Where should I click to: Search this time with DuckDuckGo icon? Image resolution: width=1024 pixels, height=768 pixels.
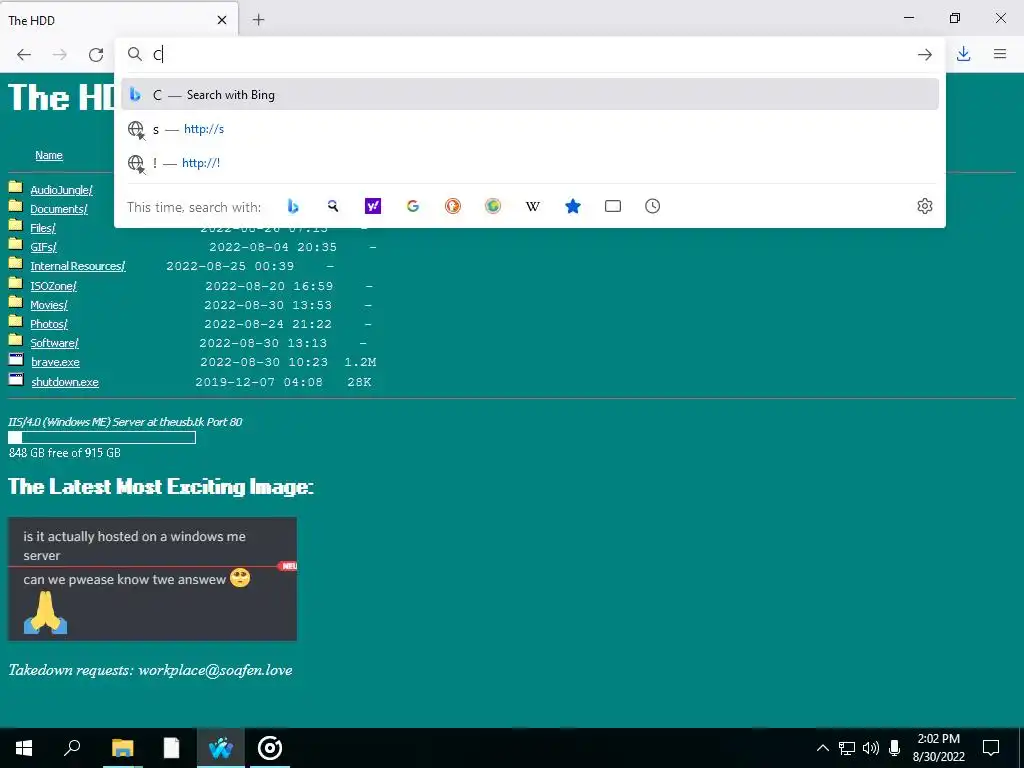(453, 206)
